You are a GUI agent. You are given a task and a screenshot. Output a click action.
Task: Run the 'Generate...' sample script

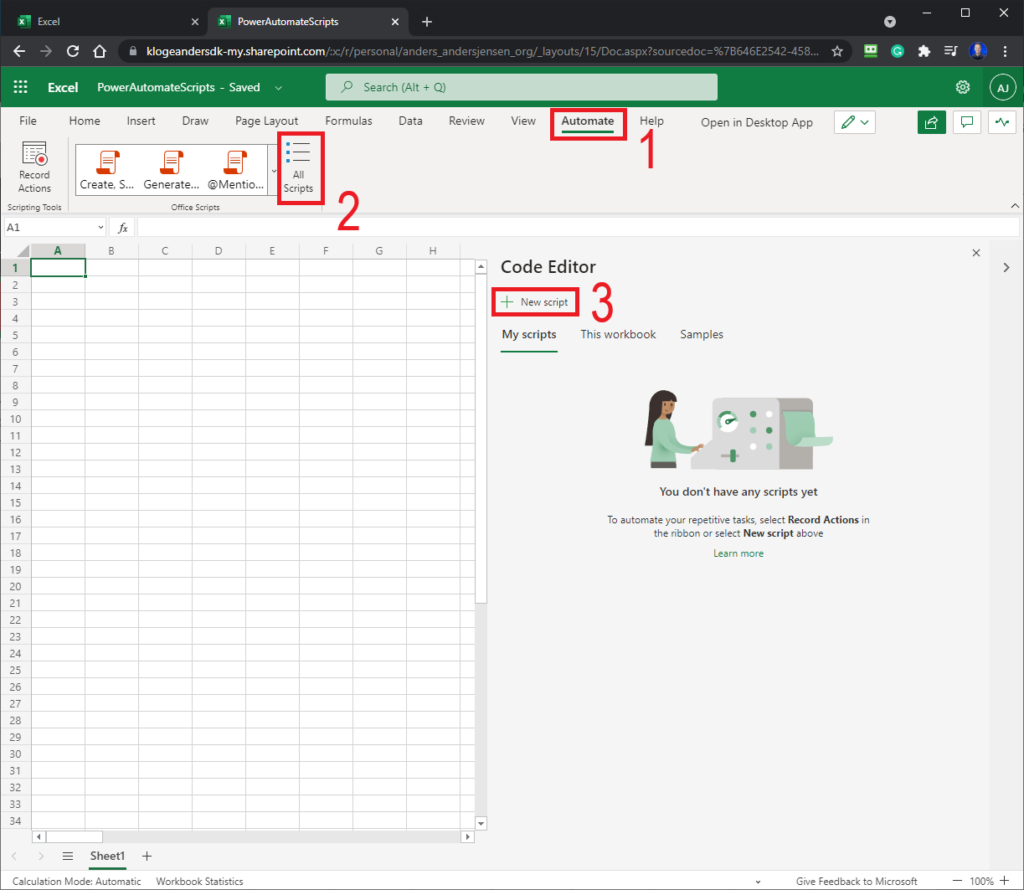171,170
